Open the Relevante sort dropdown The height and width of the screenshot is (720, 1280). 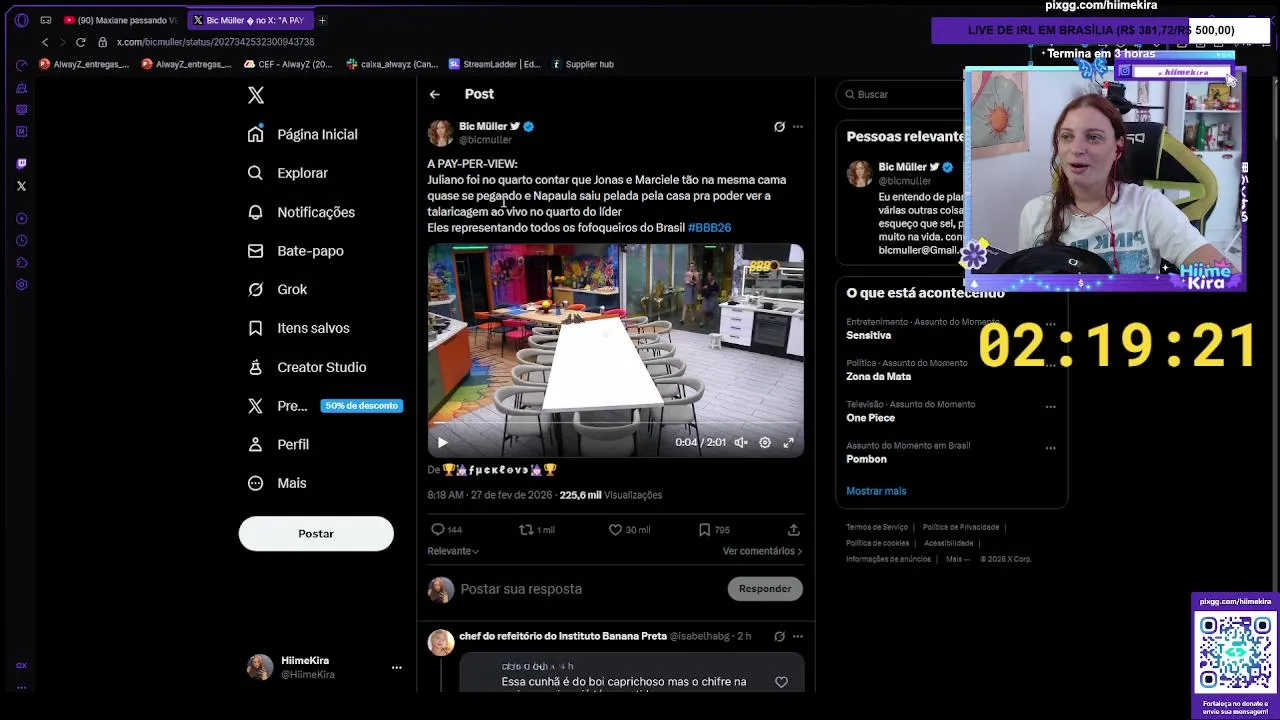click(x=453, y=551)
